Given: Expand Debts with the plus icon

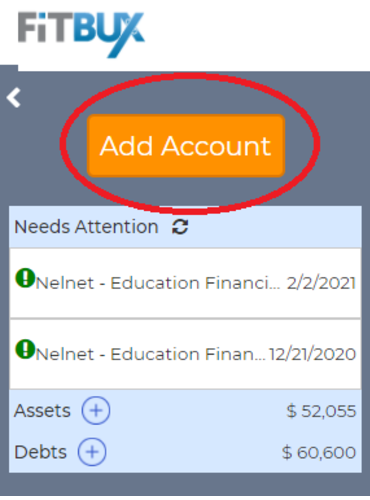Looking at the screenshot, I should [92, 452].
